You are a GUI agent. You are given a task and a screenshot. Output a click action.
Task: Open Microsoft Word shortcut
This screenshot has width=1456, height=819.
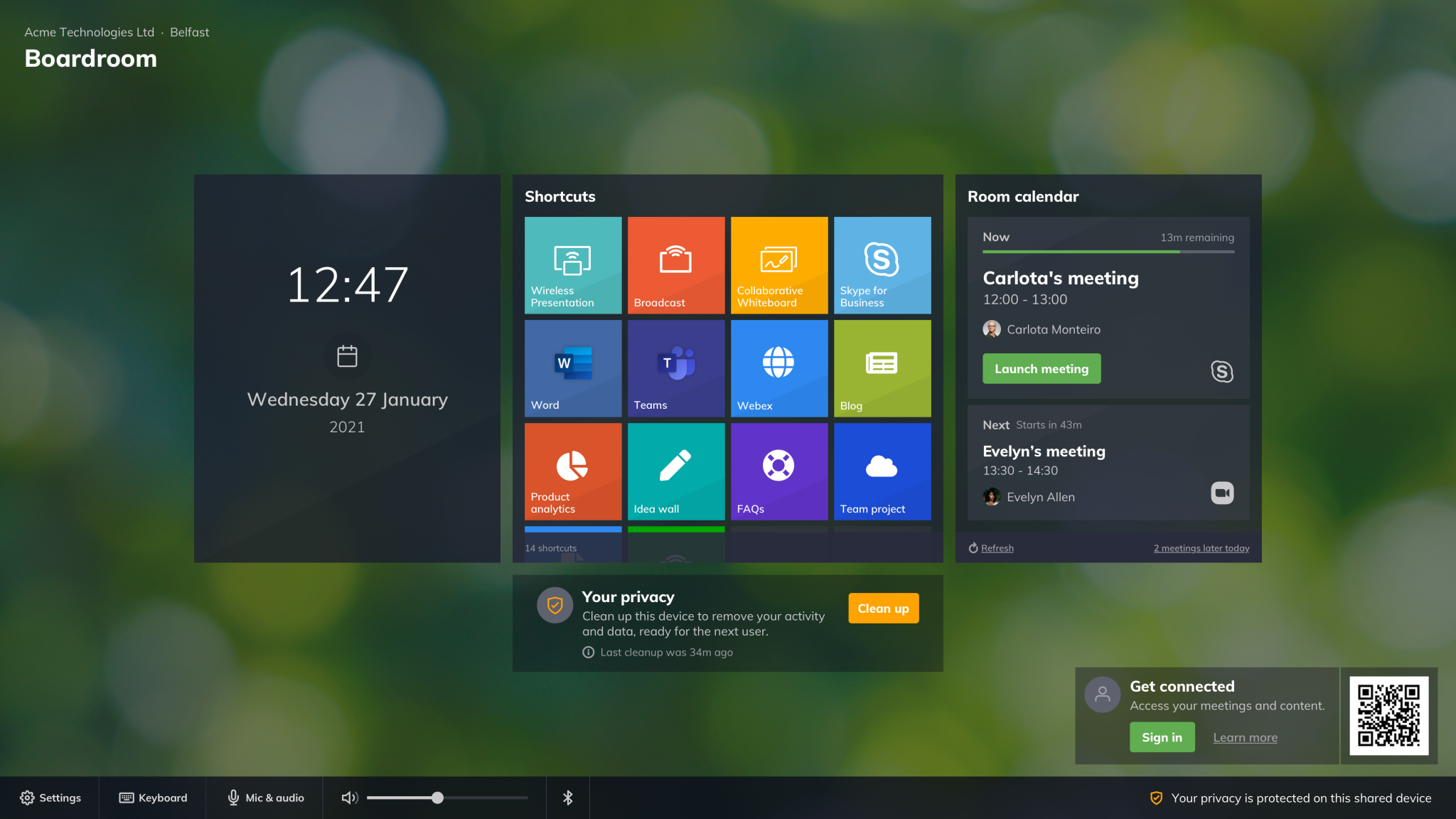click(572, 368)
